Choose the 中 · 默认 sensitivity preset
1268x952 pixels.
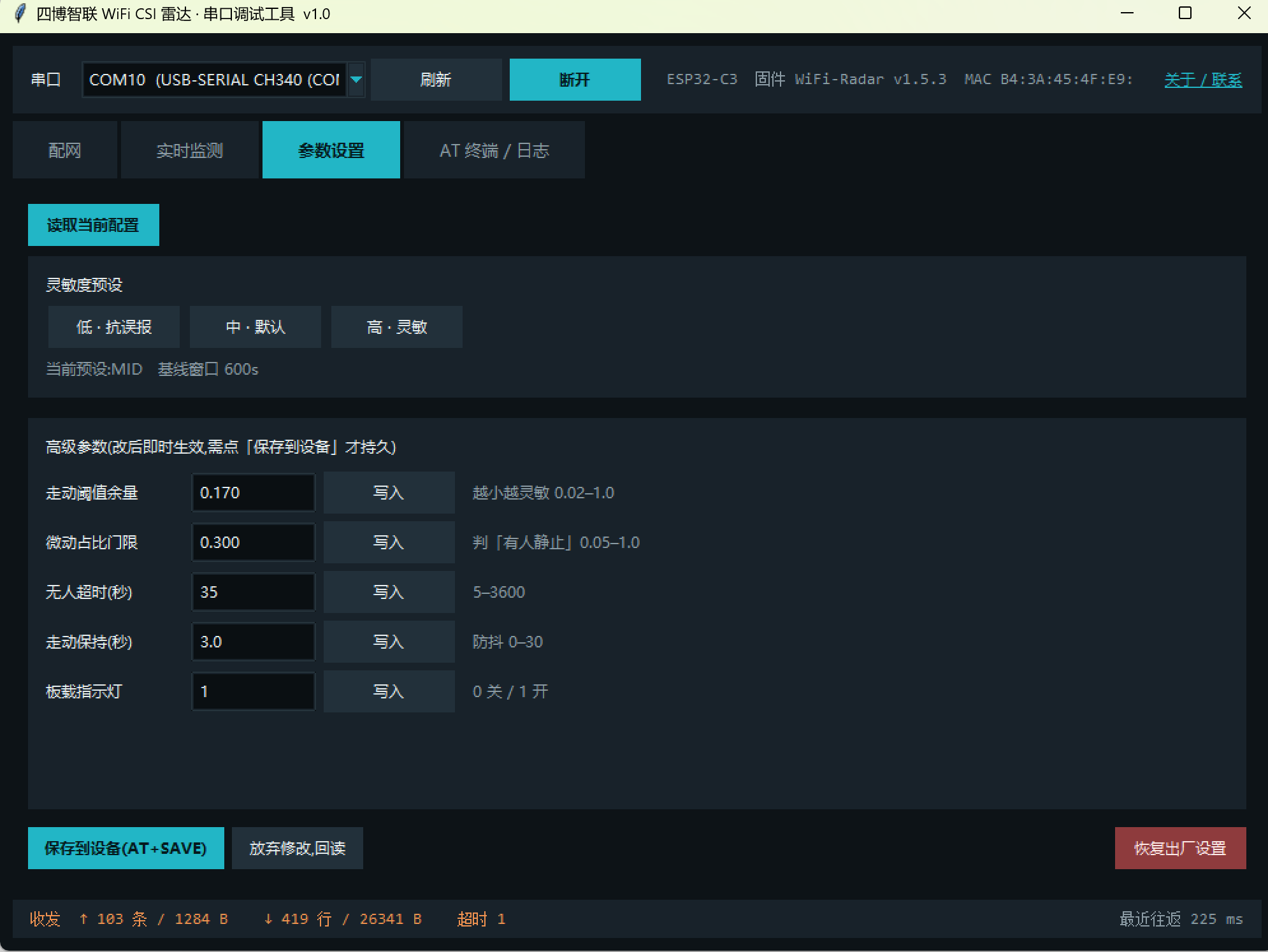pos(255,327)
